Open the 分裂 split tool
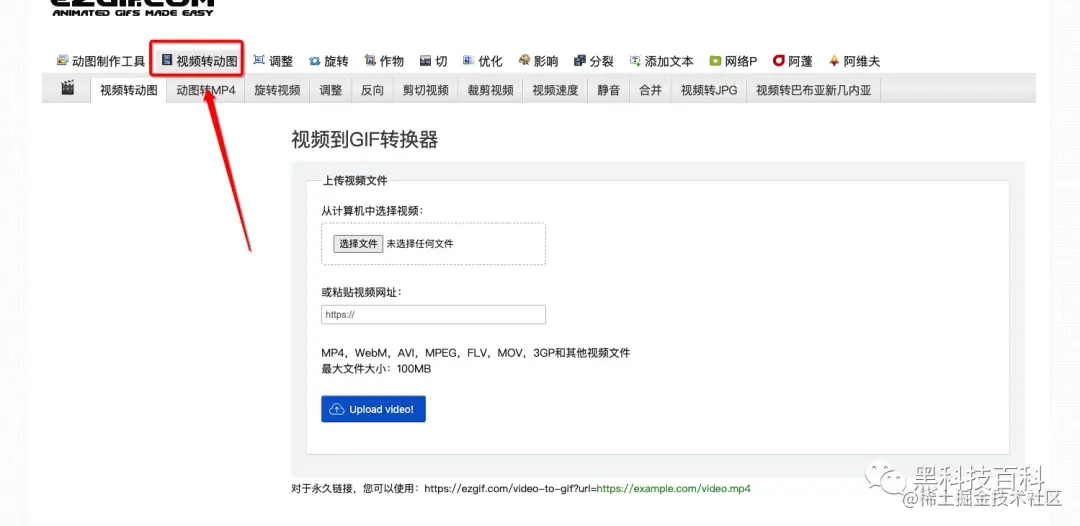The width and height of the screenshot is (1080, 526). click(x=594, y=61)
